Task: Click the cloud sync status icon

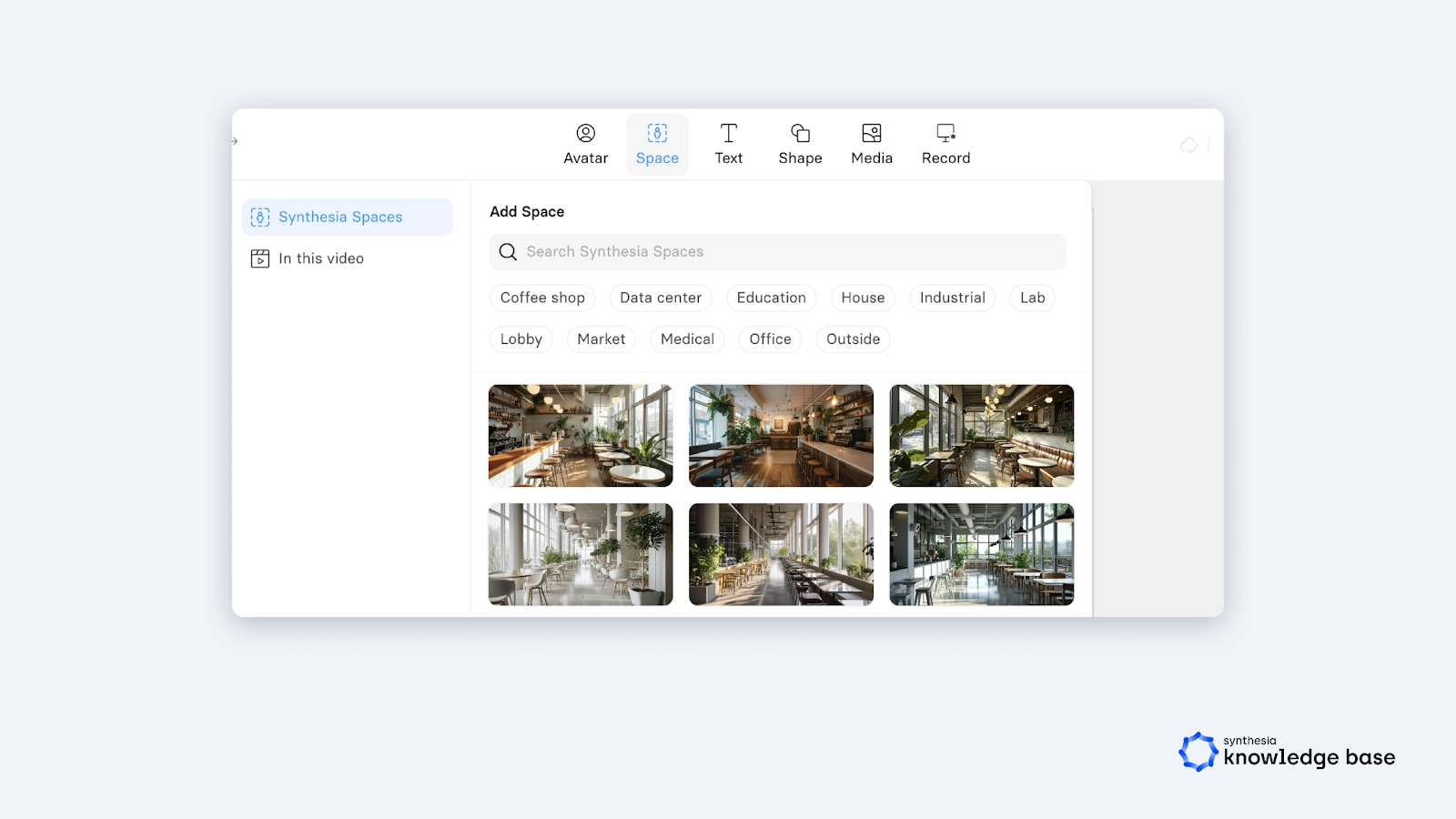Action: (1188, 146)
